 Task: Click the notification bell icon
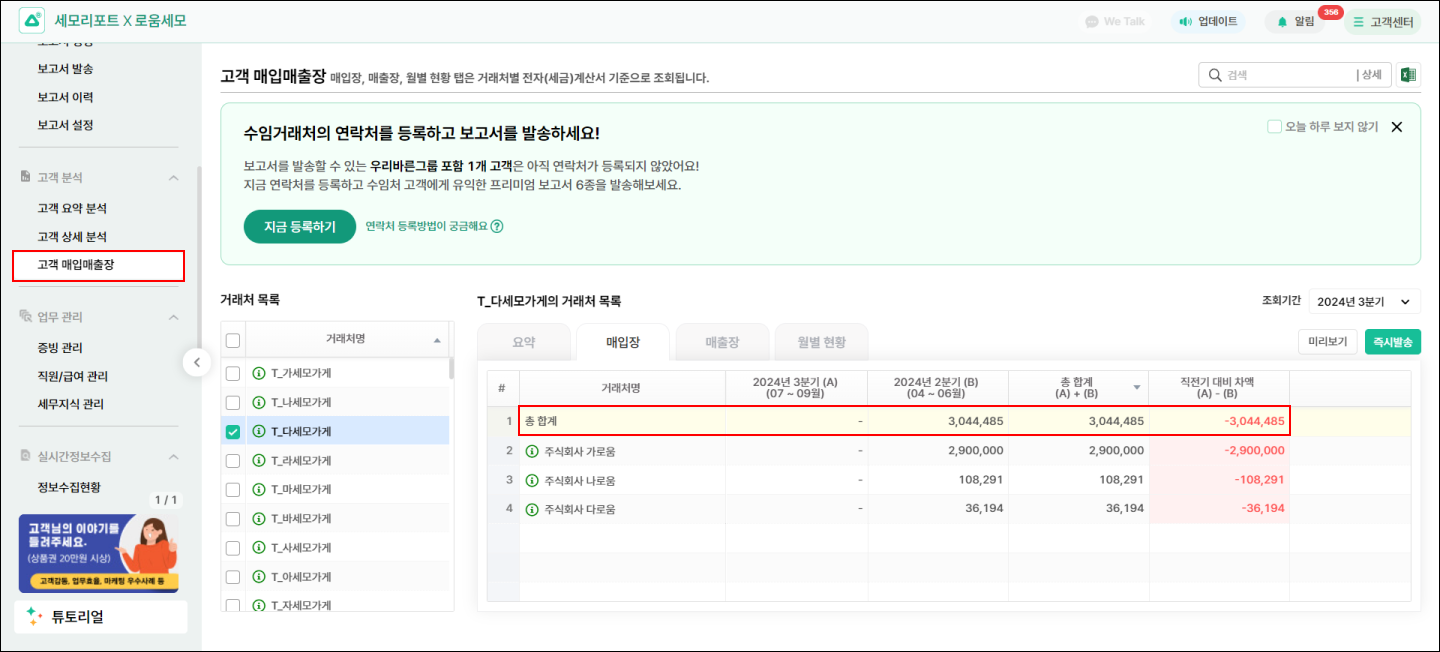1282,21
